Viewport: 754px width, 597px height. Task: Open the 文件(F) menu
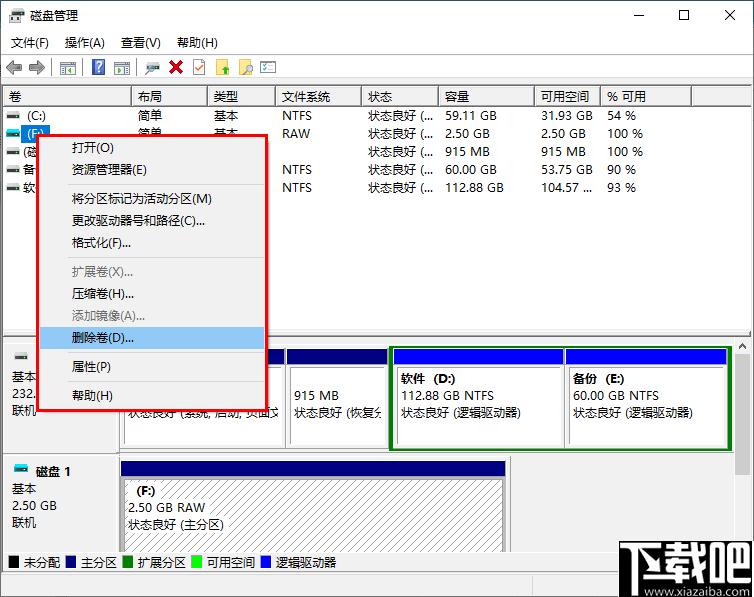(x=30, y=43)
